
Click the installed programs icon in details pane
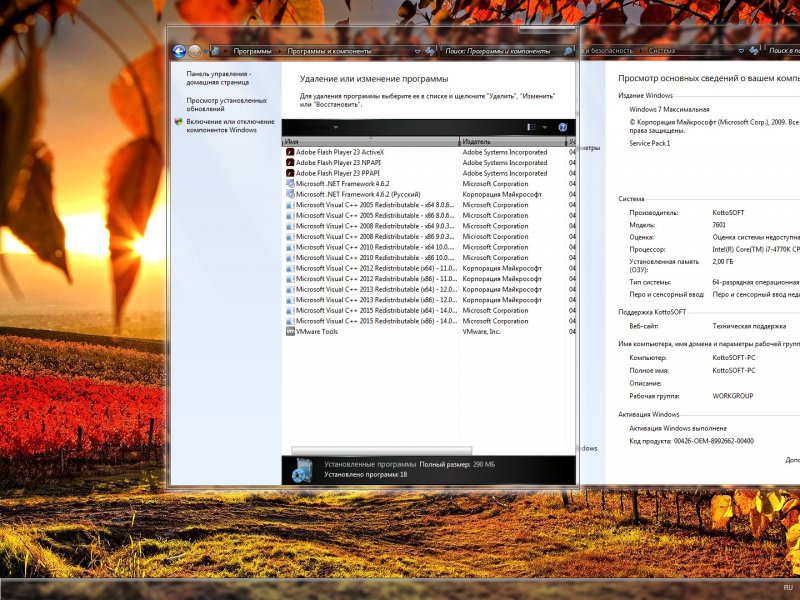(302, 470)
